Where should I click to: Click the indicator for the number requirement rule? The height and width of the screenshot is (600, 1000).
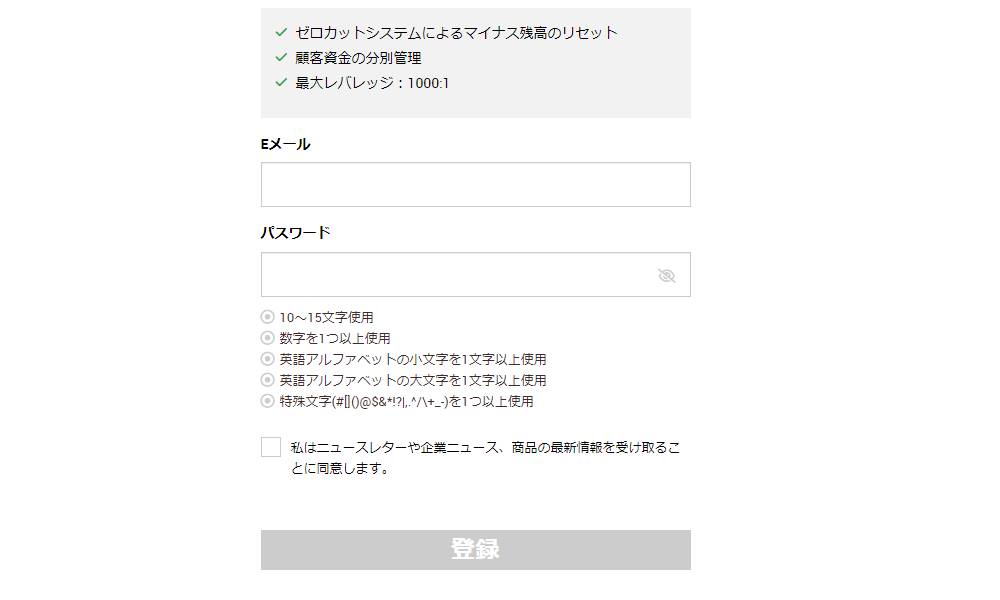click(267, 338)
